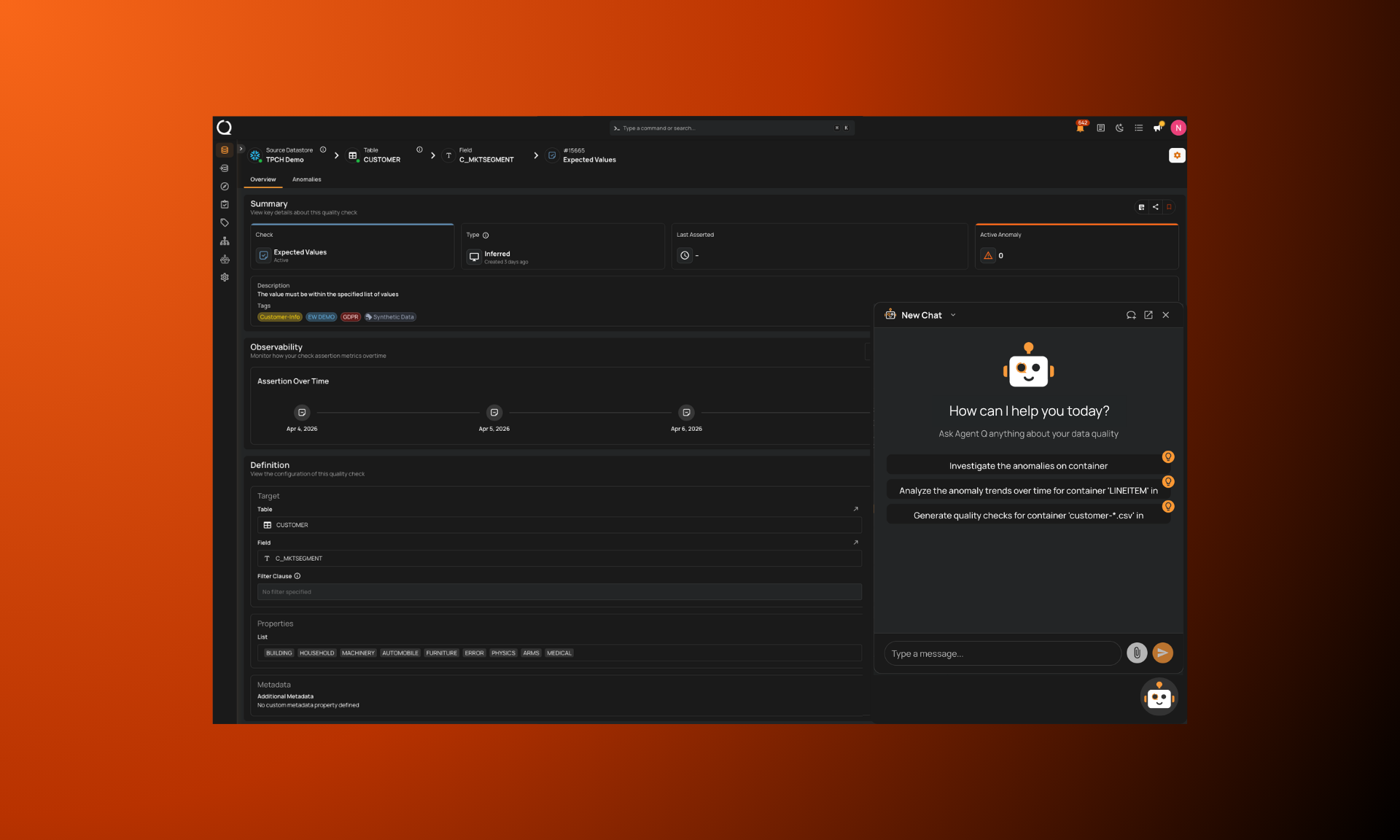Switch to the Anomalies tab
Viewport: 1400px width, 840px height.
tap(306, 179)
